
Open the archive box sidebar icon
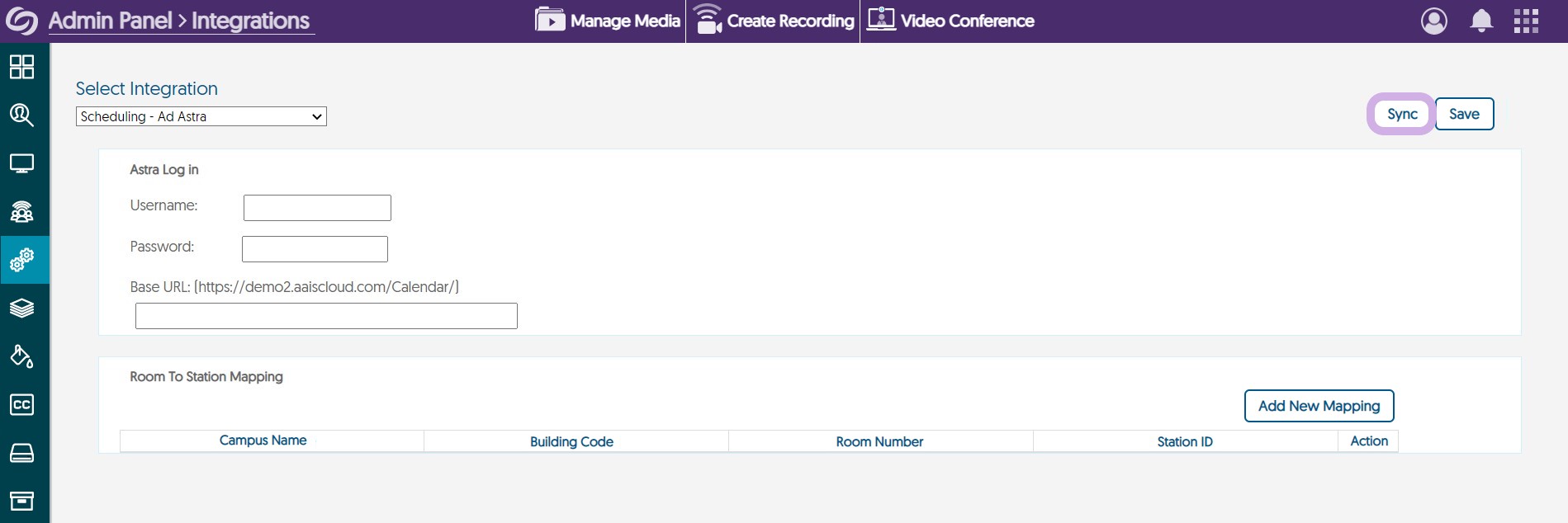(22, 501)
